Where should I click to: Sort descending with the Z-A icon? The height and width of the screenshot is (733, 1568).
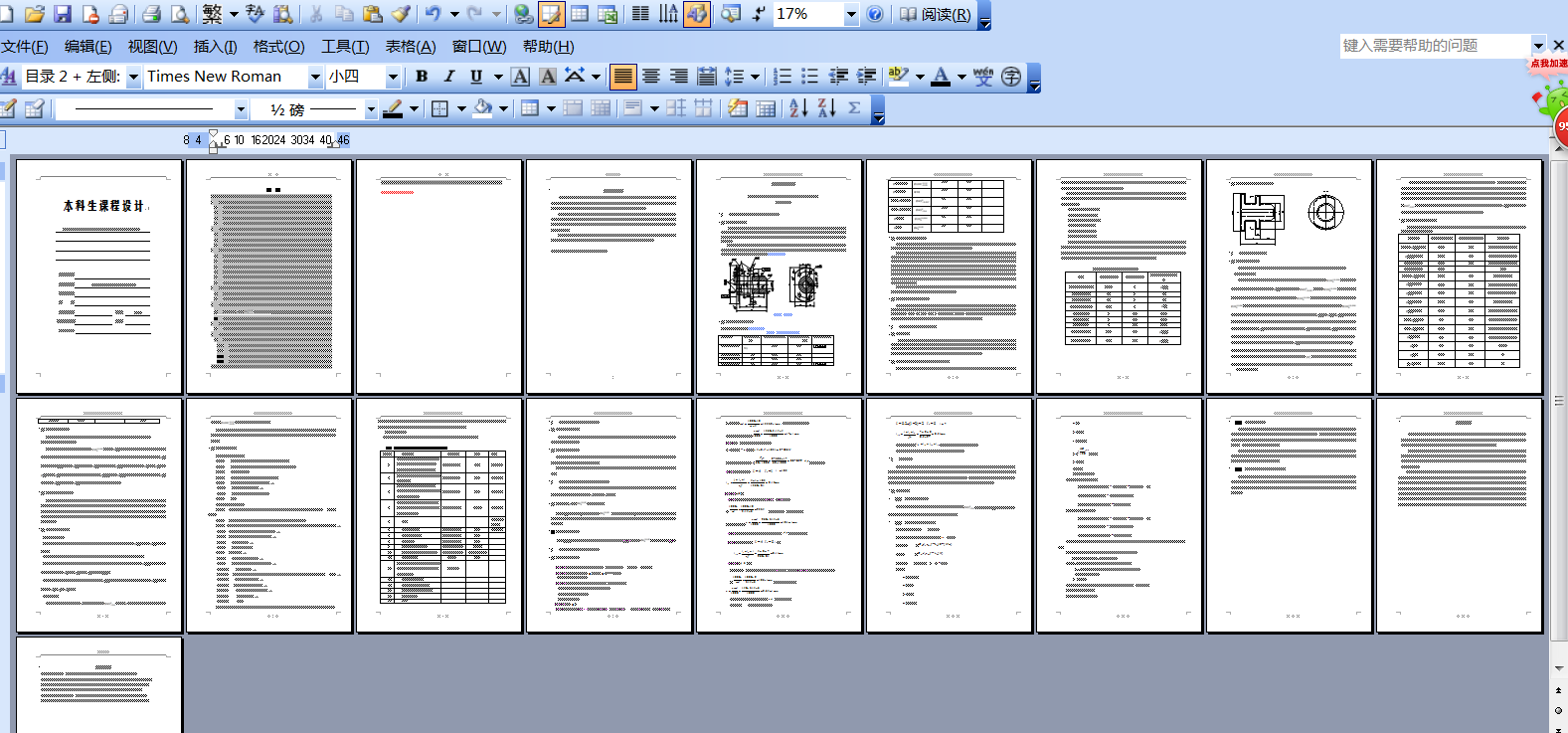tap(826, 109)
